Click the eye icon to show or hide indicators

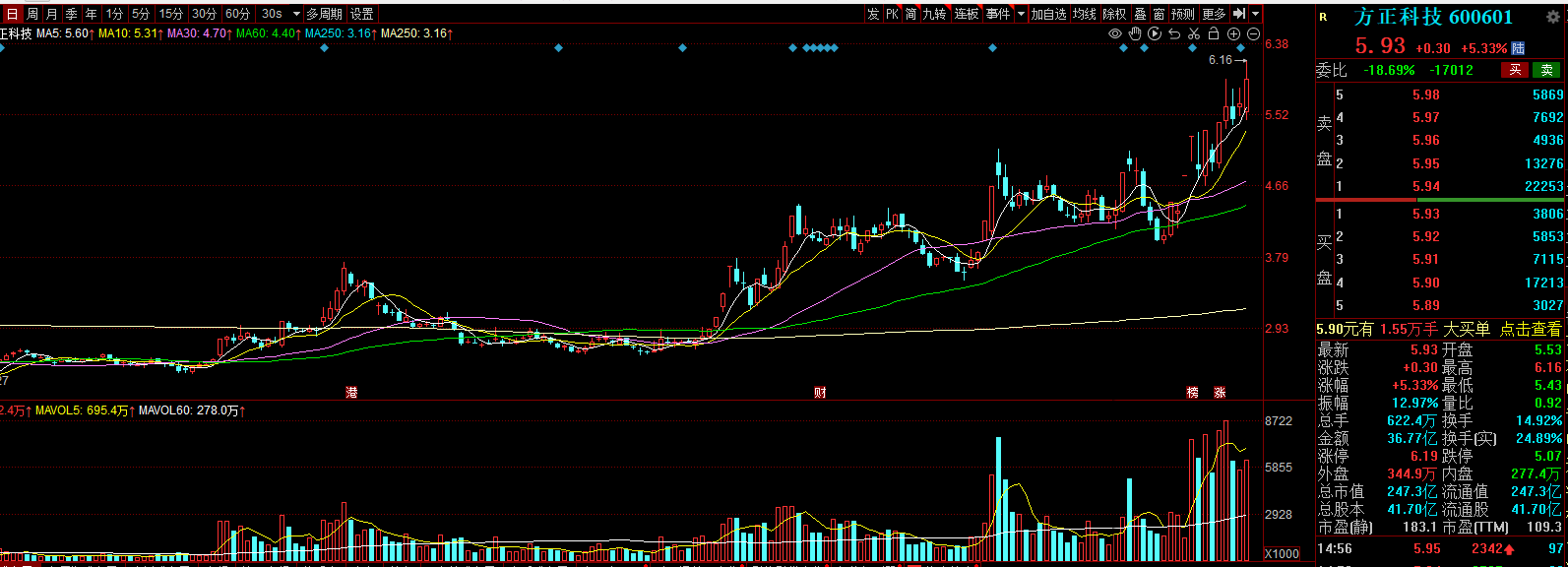[1115, 33]
